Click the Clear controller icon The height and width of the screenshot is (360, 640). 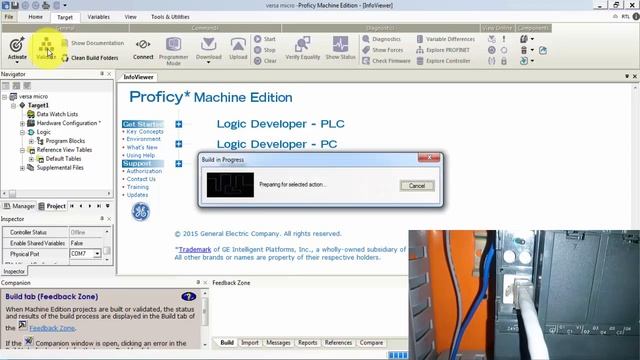point(258,61)
